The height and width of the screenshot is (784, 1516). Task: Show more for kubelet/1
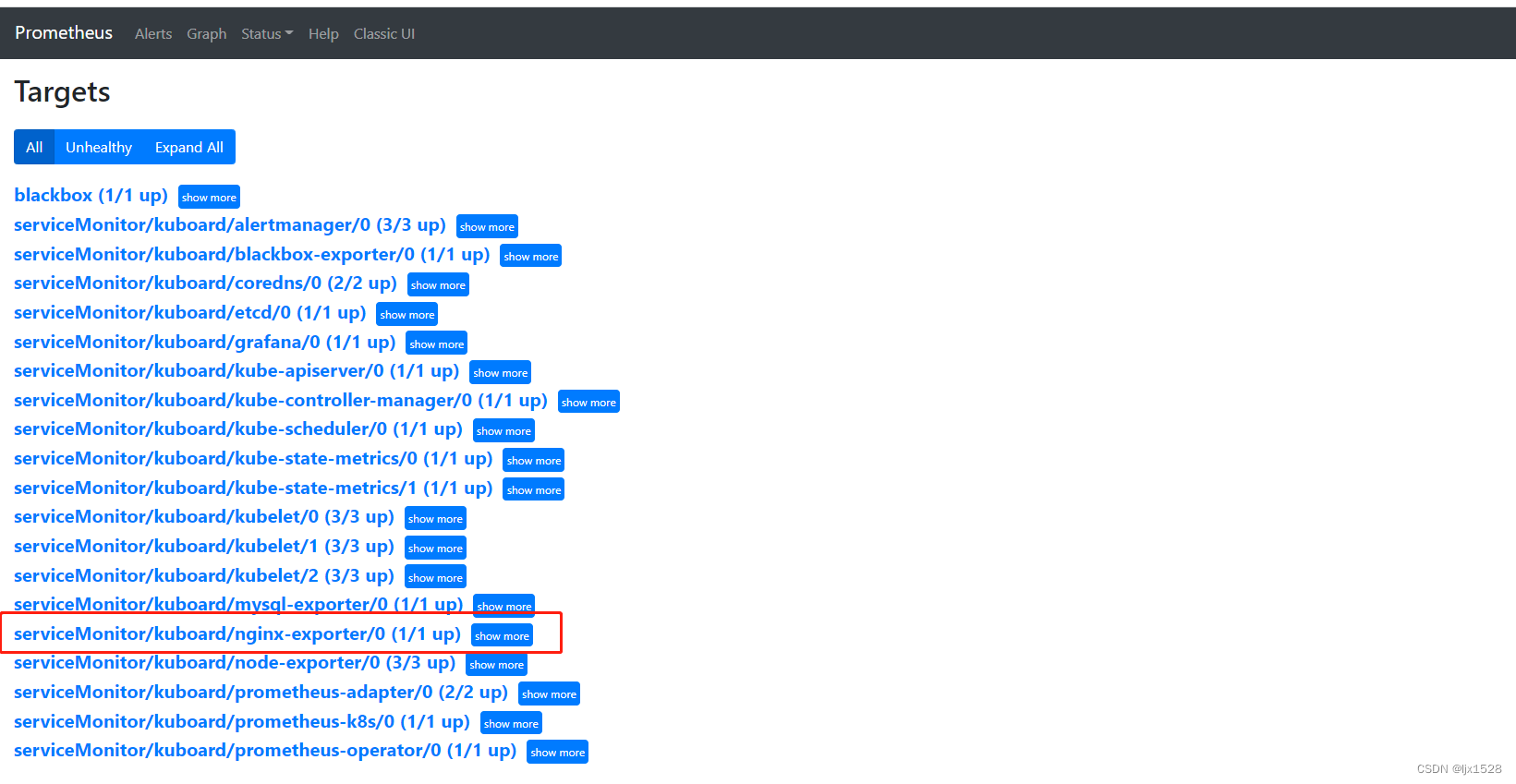click(435, 548)
